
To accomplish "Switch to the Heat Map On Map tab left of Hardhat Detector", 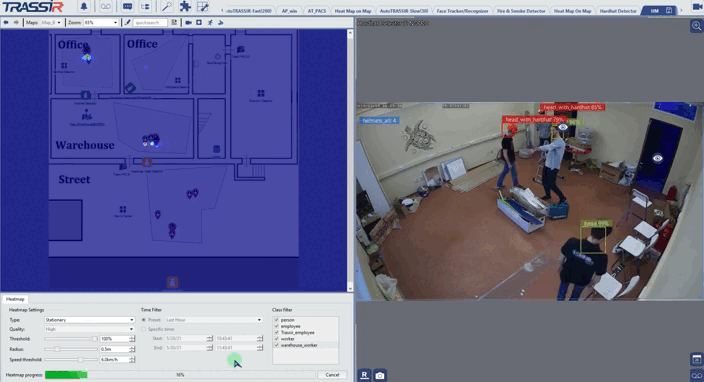I will (x=572, y=11).
